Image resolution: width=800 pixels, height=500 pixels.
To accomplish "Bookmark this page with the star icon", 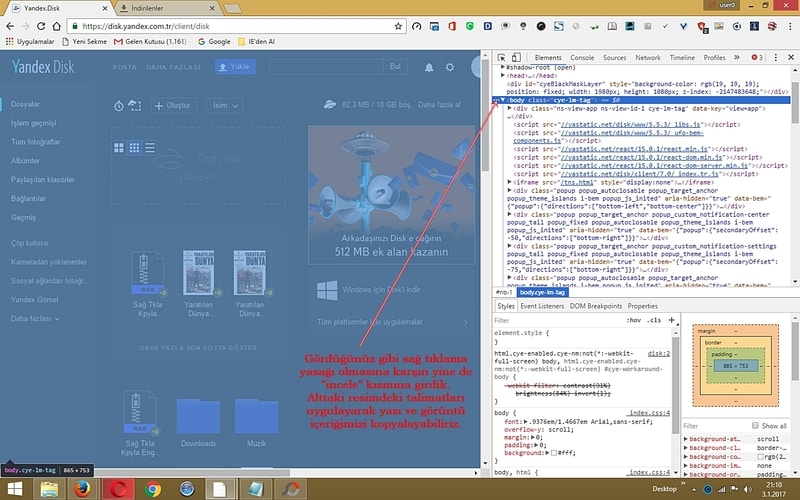I will coord(398,26).
